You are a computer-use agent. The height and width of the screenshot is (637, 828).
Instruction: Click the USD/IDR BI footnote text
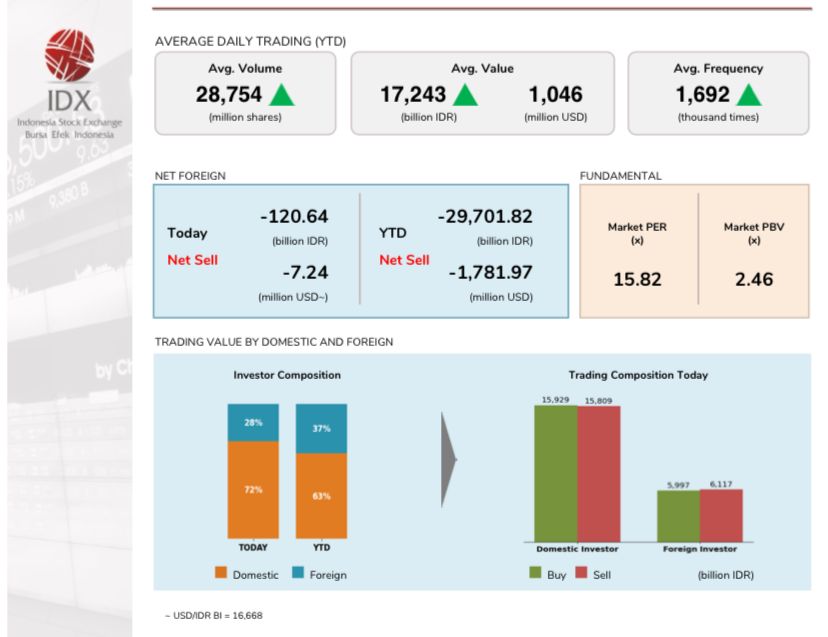coord(214,615)
